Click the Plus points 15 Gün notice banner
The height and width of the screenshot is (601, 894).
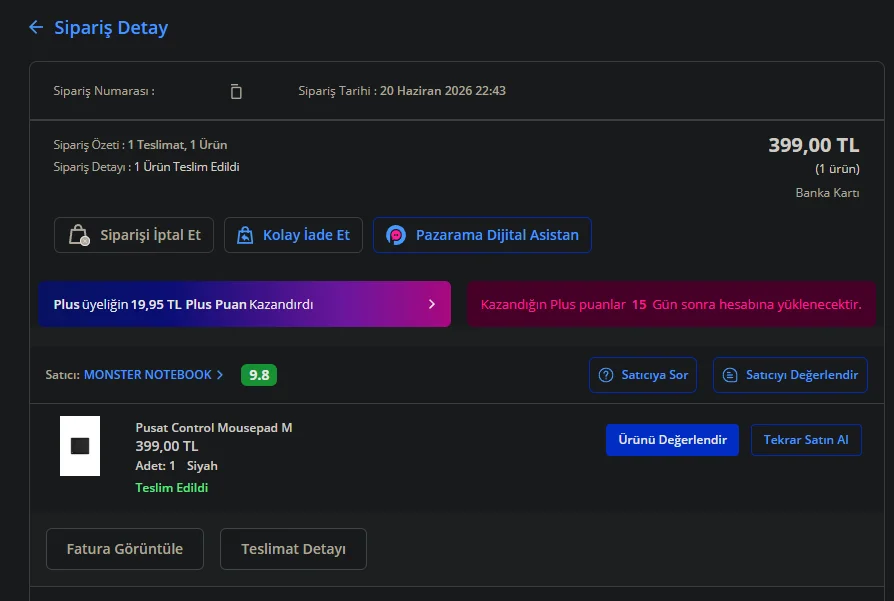[x=671, y=304]
